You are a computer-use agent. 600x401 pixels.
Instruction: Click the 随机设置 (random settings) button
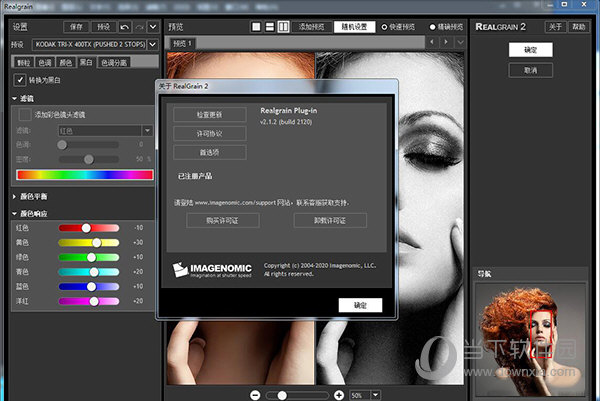pos(354,27)
